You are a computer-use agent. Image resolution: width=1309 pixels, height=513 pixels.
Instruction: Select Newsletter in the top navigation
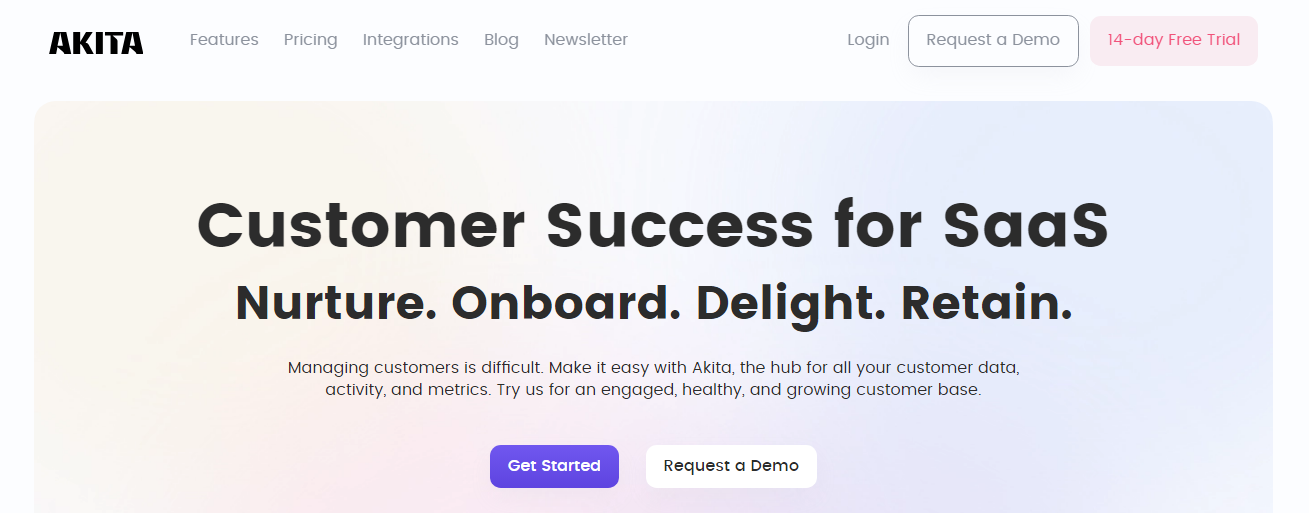(x=586, y=40)
